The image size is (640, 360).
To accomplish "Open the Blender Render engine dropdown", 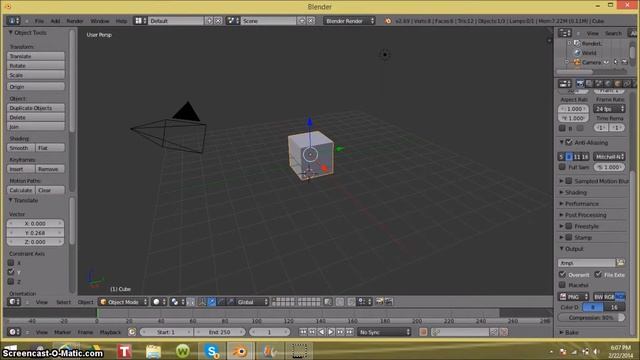I will (349, 21).
